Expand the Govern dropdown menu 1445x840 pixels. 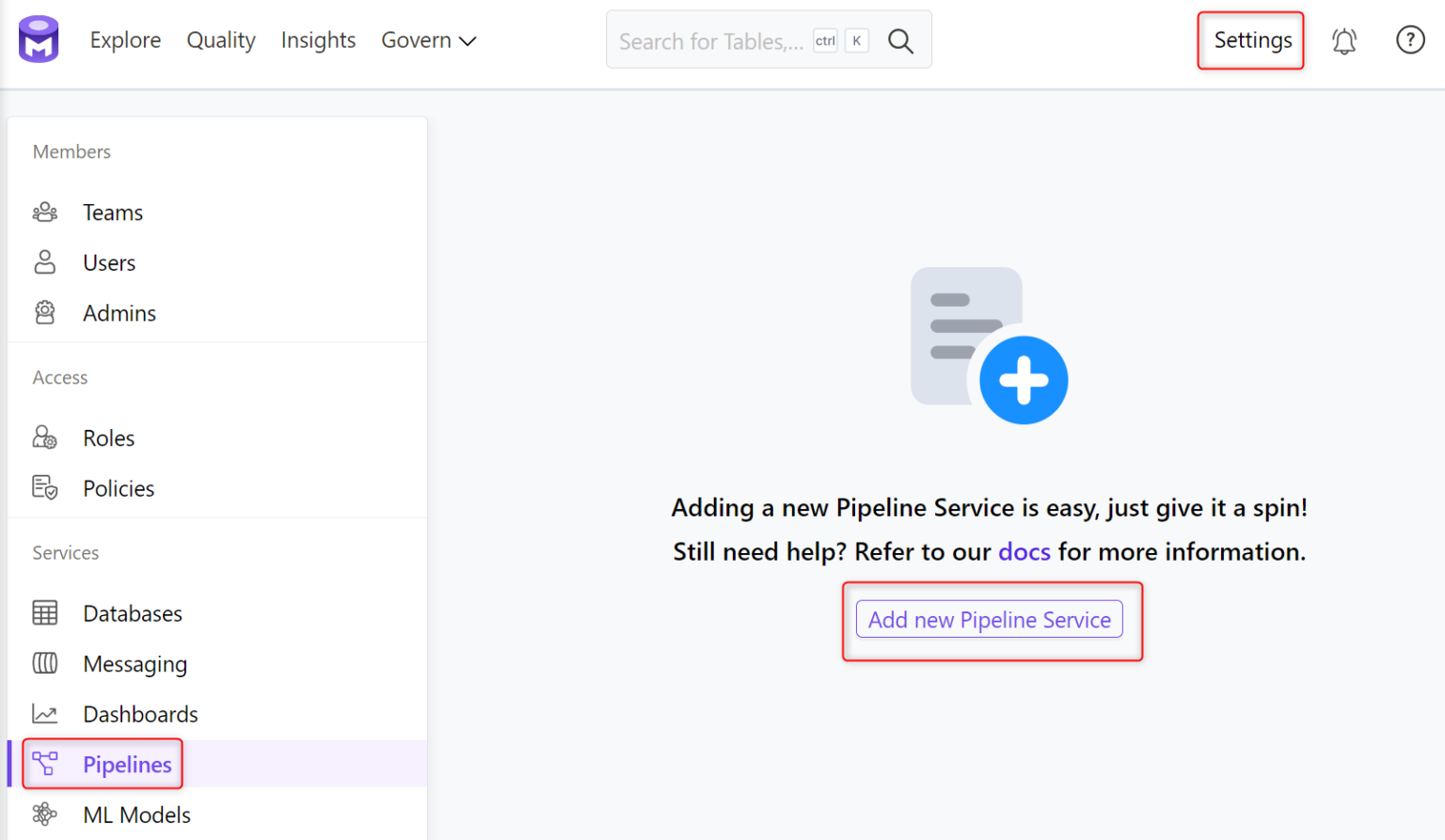(x=428, y=40)
